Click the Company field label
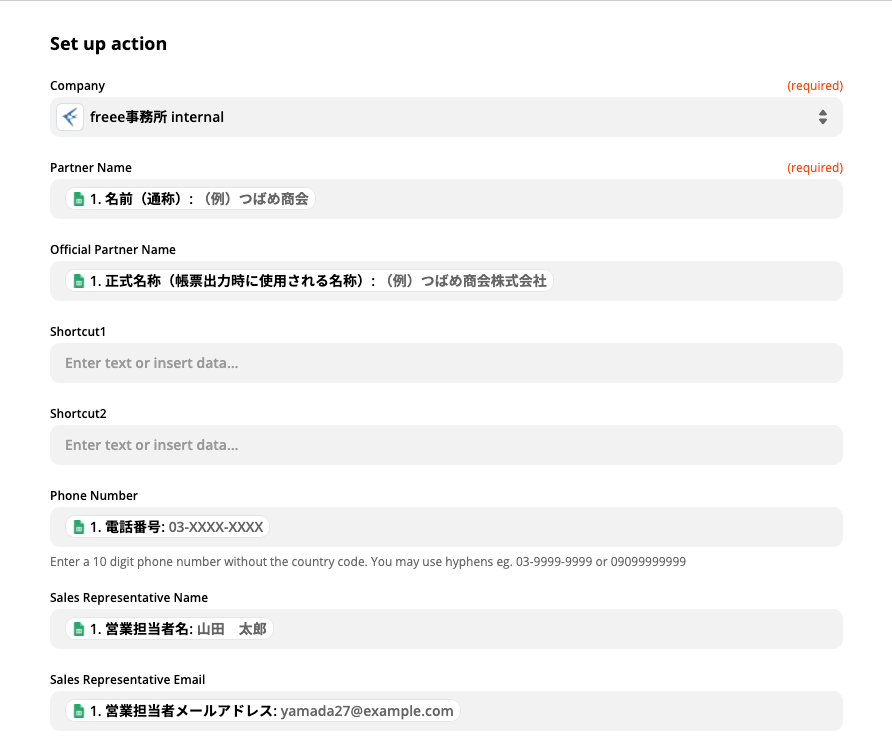Screen dimensions: 892x750 [x=77, y=86]
